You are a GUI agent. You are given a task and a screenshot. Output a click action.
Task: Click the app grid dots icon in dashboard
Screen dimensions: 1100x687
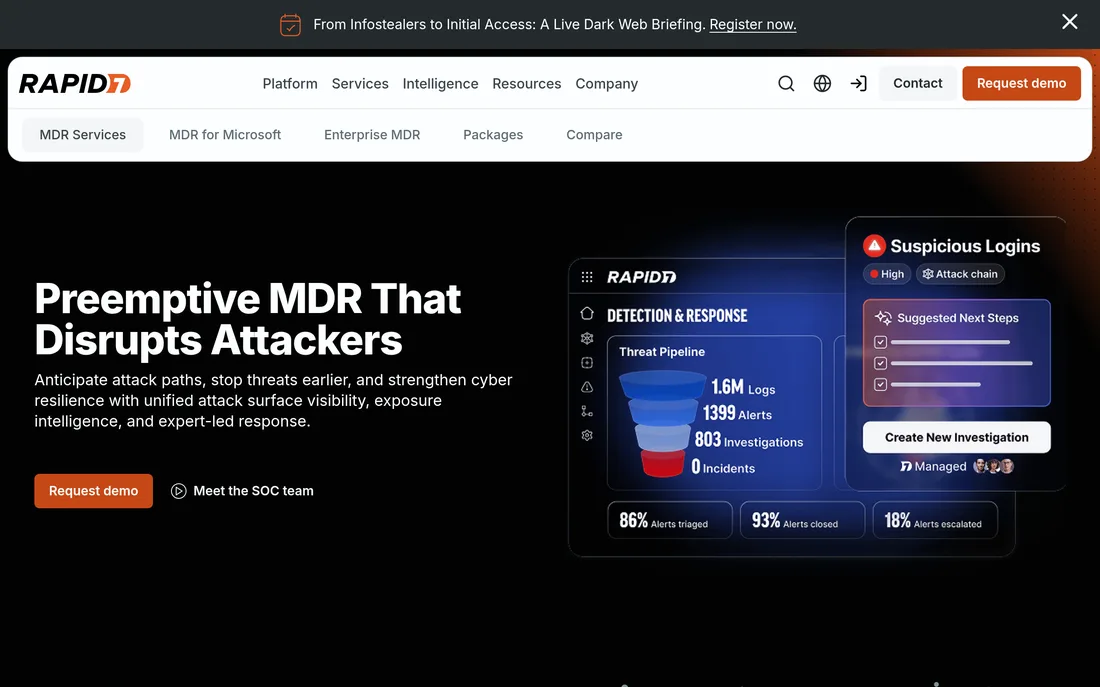coord(587,277)
